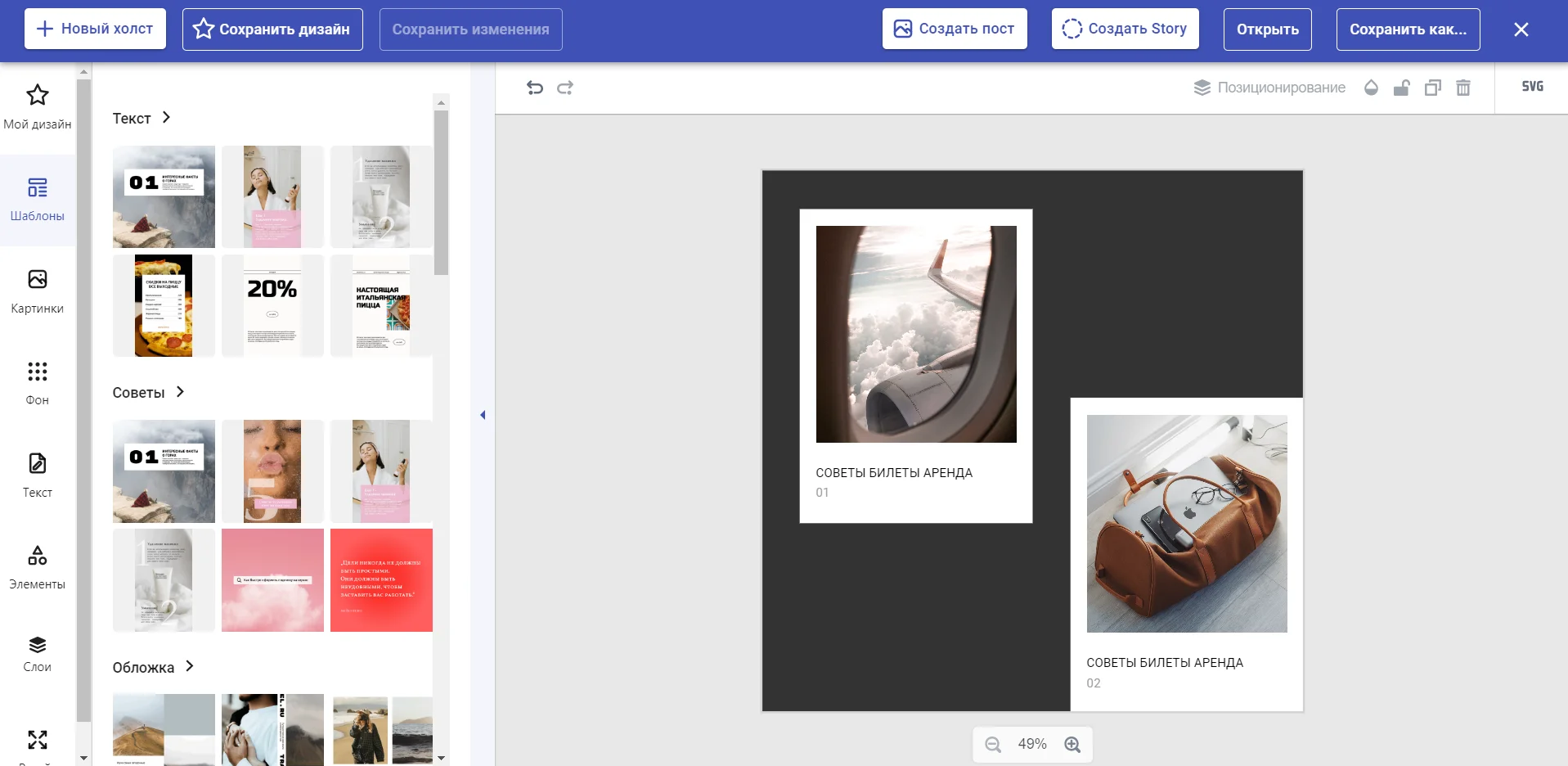This screenshot has width=1568, height=766.
Task: Click the opacity droplet icon
Action: click(1371, 88)
